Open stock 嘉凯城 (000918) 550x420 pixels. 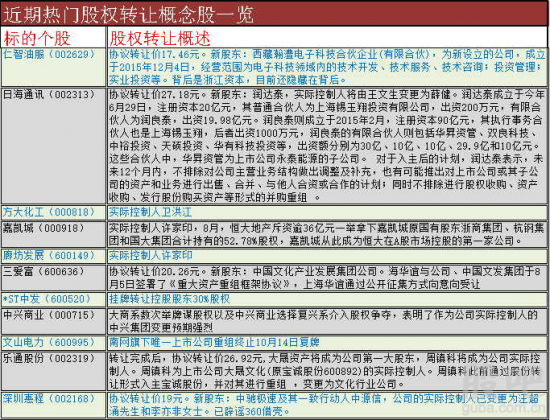(x=44, y=228)
